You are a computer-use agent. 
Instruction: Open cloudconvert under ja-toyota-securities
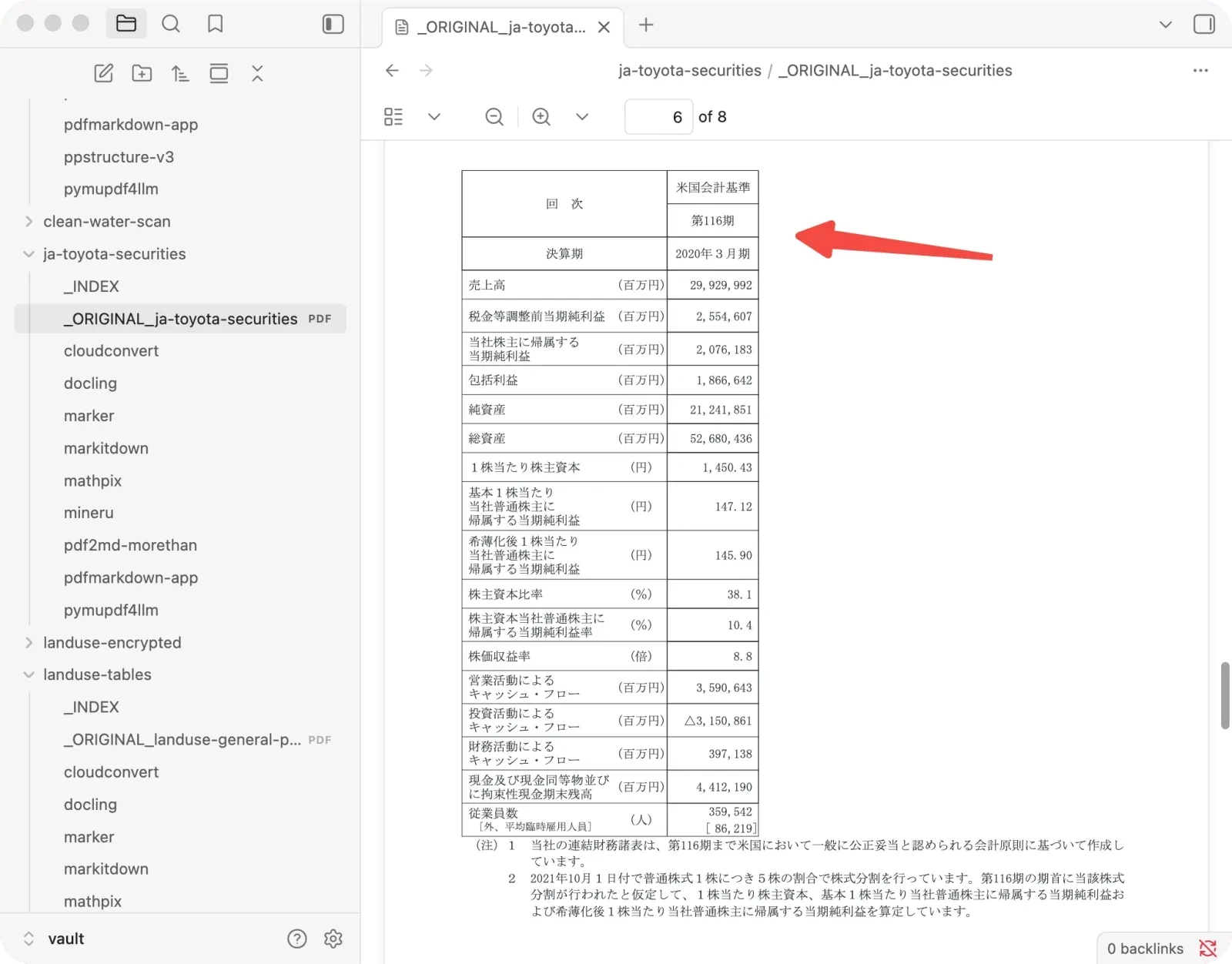pyautogui.click(x=111, y=351)
